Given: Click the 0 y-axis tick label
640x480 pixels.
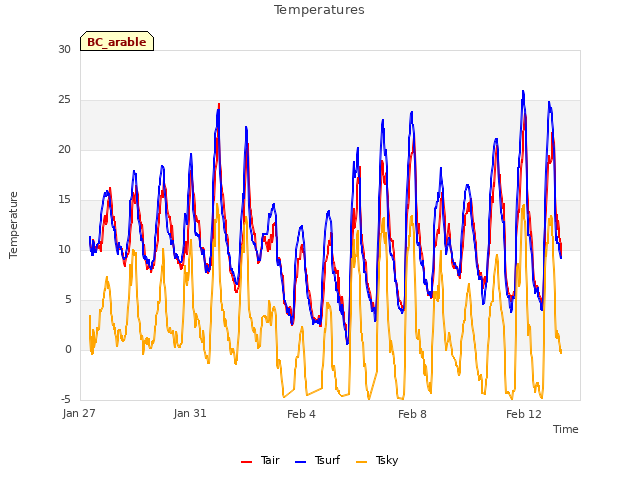Looking at the screenshot, I should pos(68,350).
